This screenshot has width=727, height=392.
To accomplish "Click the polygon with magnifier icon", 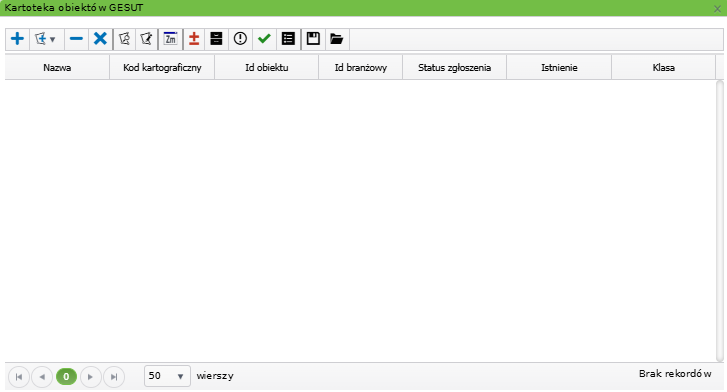I will (124, 39).
